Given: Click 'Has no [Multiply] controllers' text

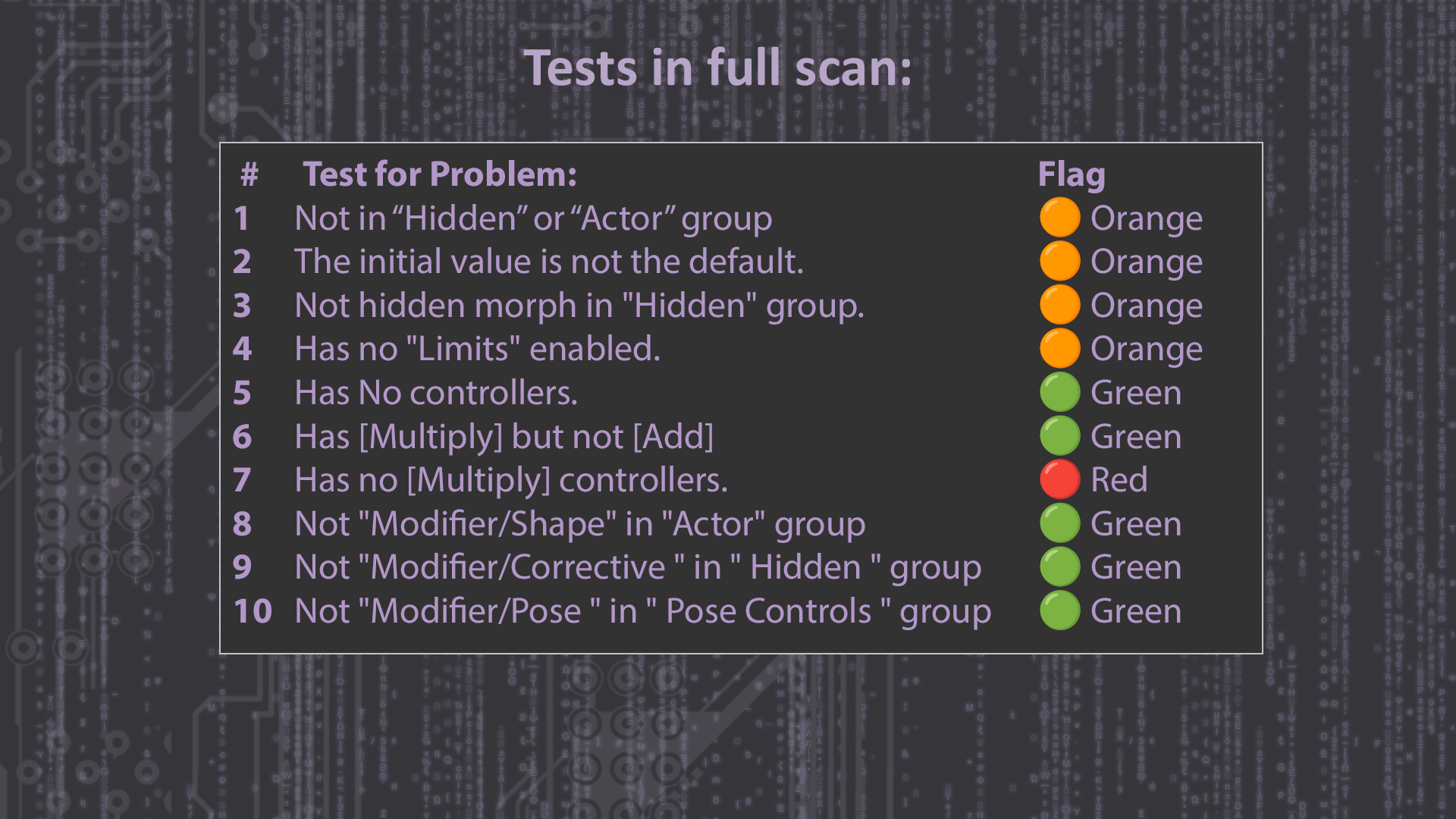Looking at the screenshot, I should 511,481.
